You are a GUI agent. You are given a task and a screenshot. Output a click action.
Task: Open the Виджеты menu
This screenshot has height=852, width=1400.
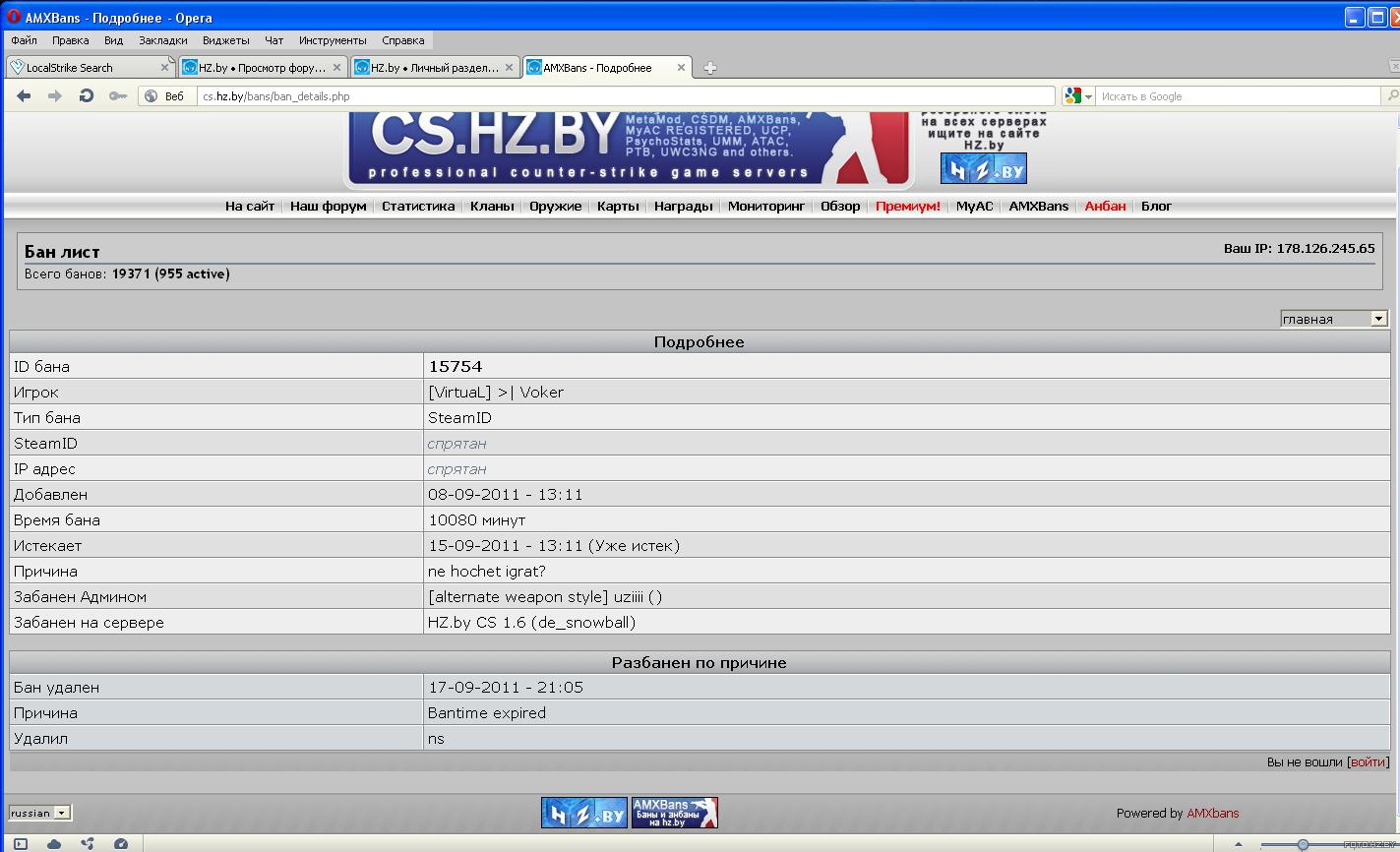coord(225,40)
